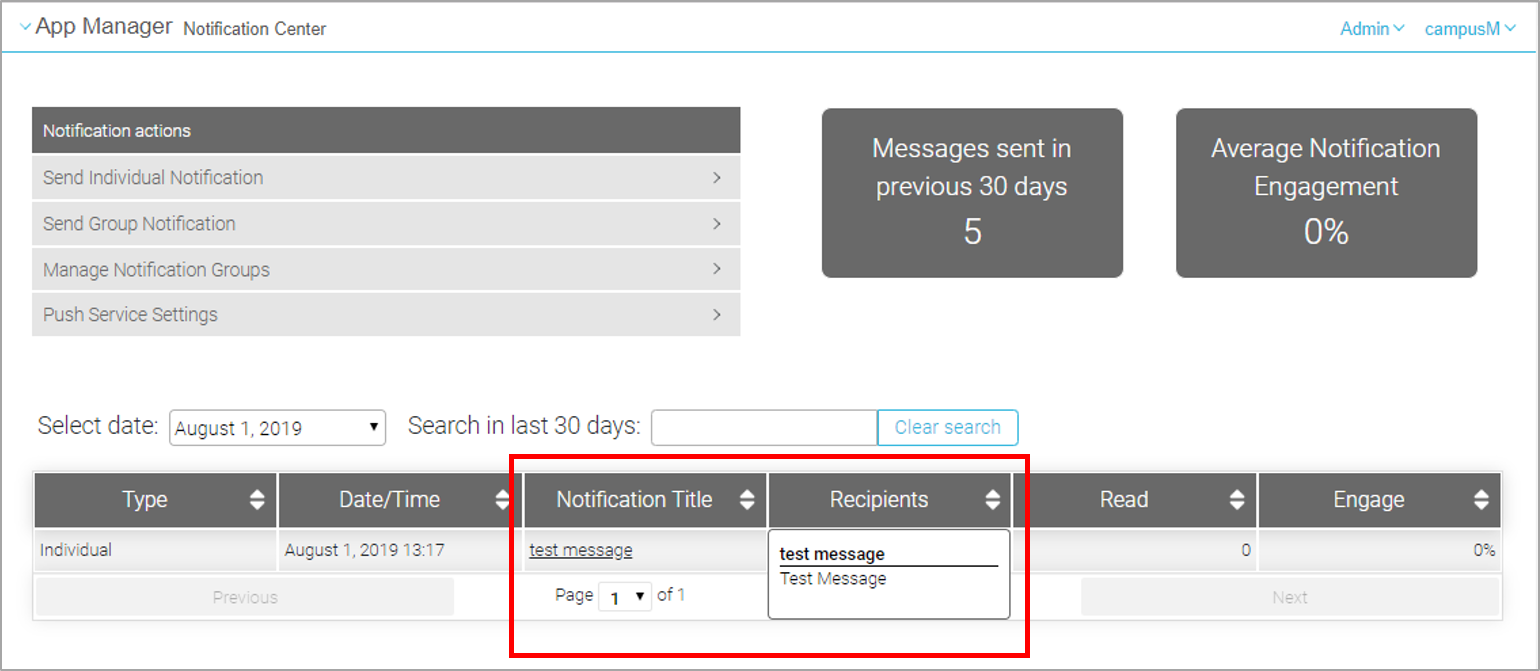Screen dimensions: 1540x671
Task: Focus the Search in last 30 days field
Action: click(x=764, y=427)
